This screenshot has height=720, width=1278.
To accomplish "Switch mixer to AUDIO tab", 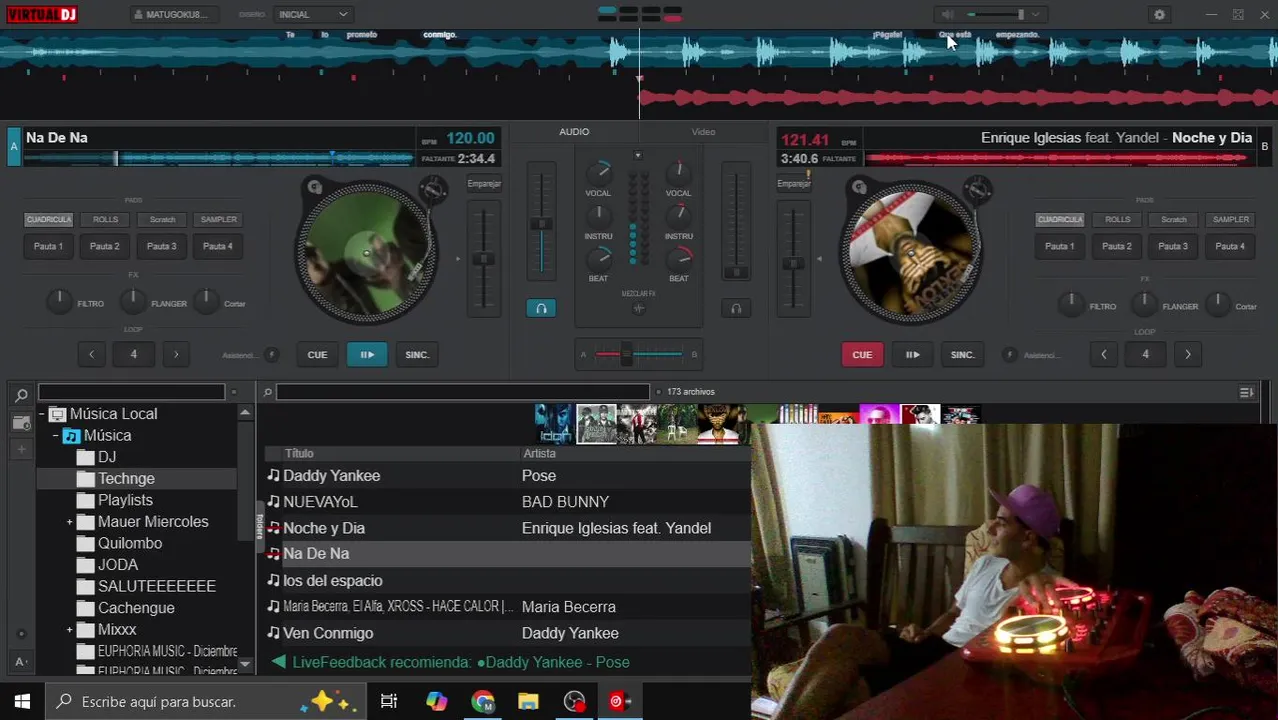I will (574, 132).
